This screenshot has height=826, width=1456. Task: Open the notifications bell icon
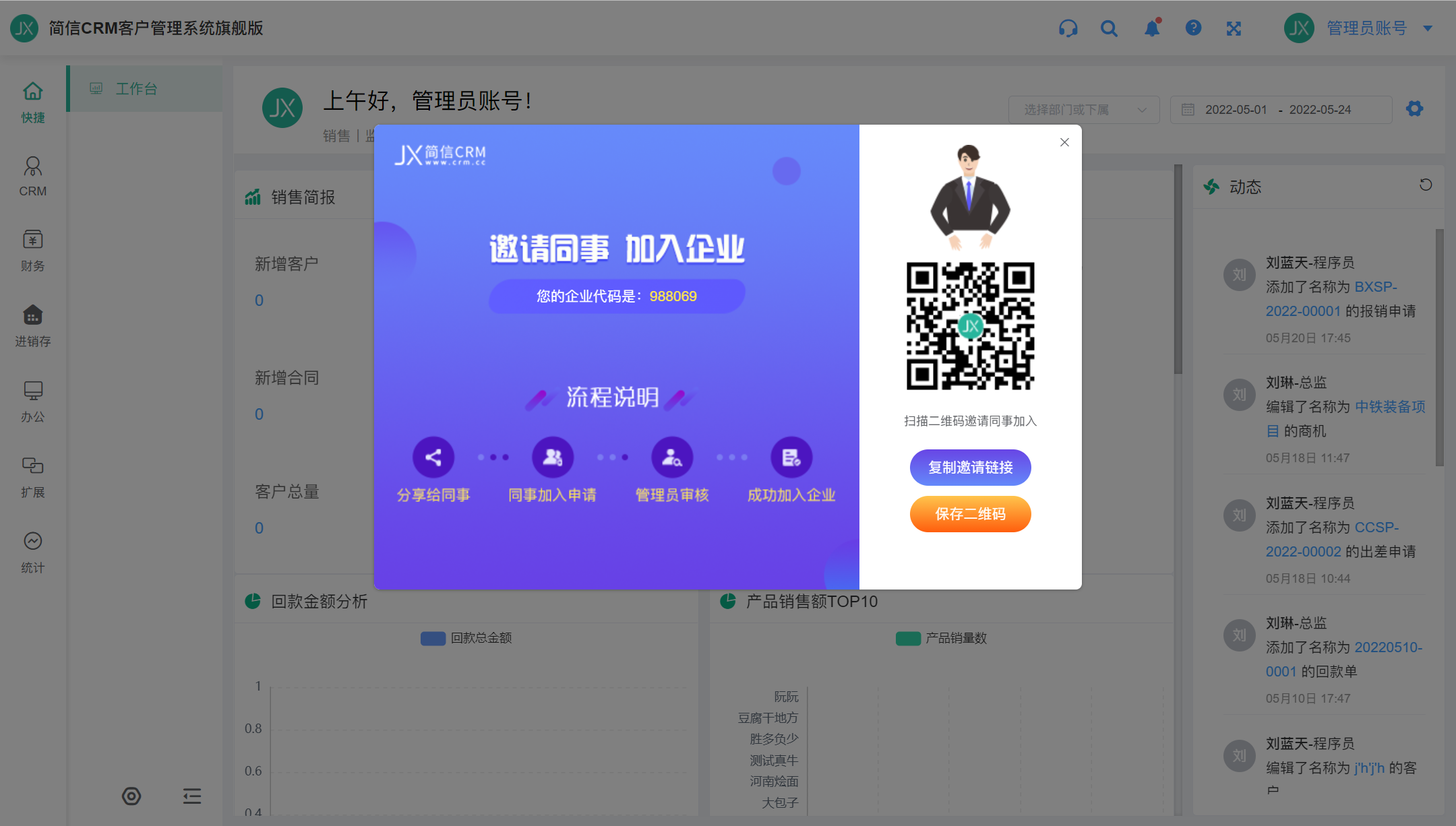tap(1152, 28)
